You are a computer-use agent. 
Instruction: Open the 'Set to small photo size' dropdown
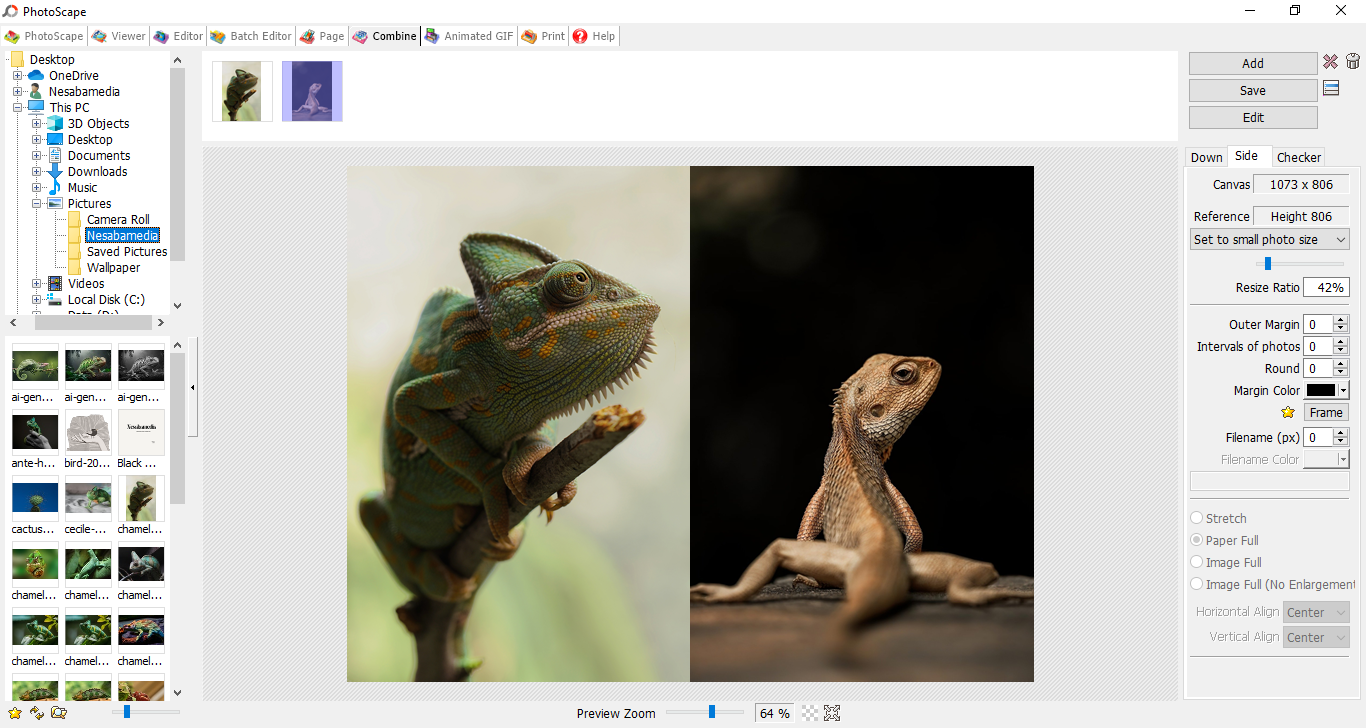[x=1269, y=240]
